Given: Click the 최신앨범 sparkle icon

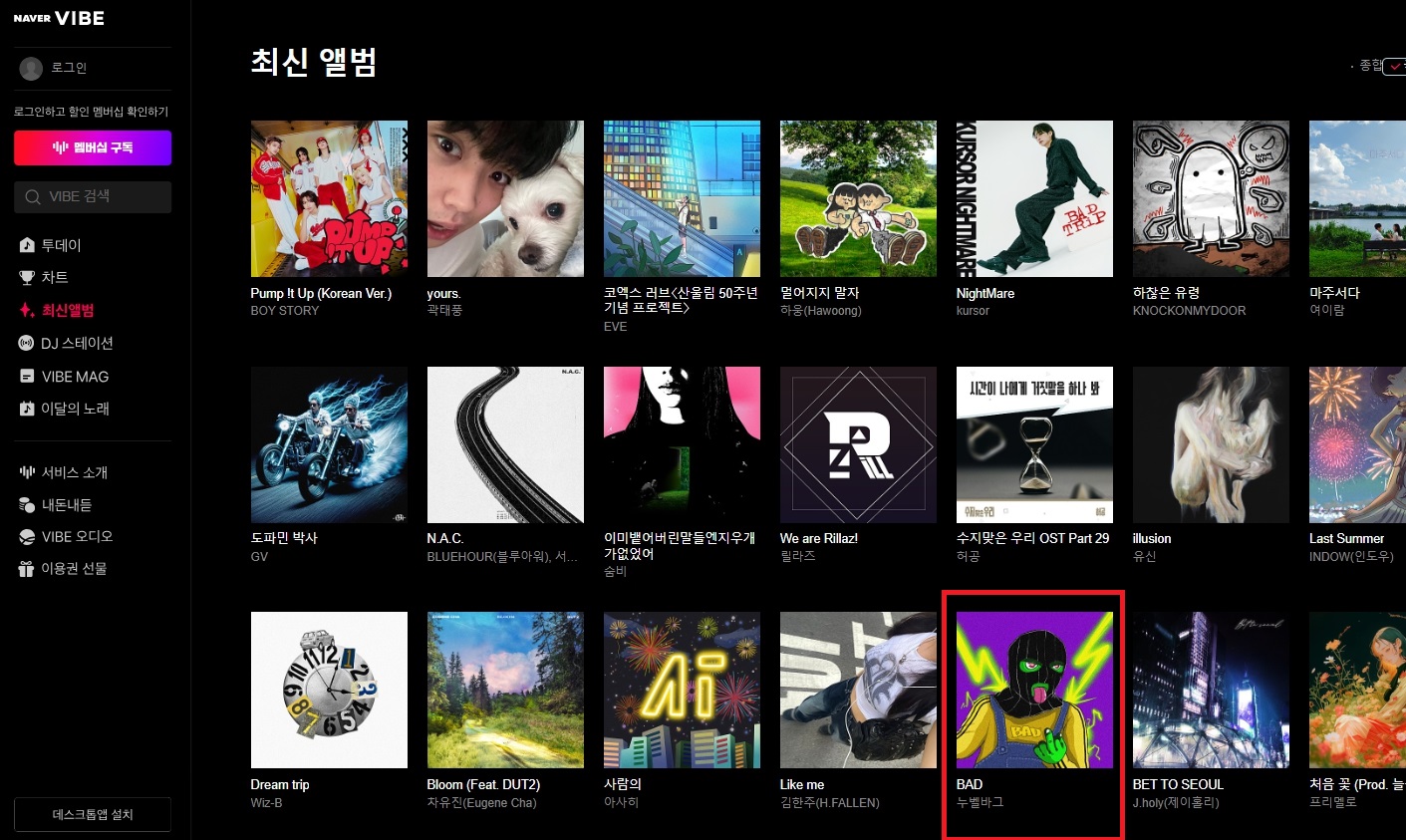Looking at the screenshot, I should point(27,311).
